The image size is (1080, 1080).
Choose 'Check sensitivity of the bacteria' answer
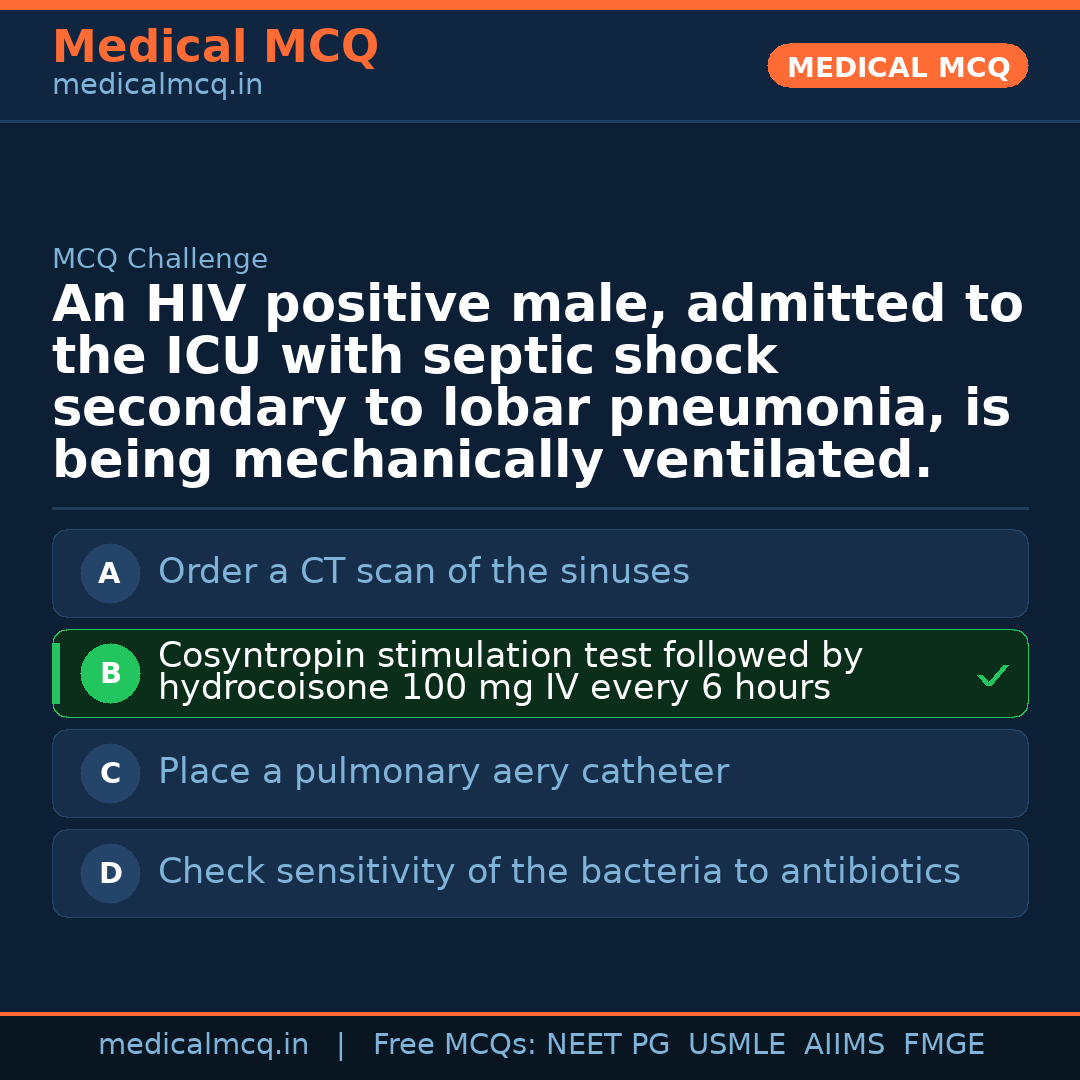(559, 872)
